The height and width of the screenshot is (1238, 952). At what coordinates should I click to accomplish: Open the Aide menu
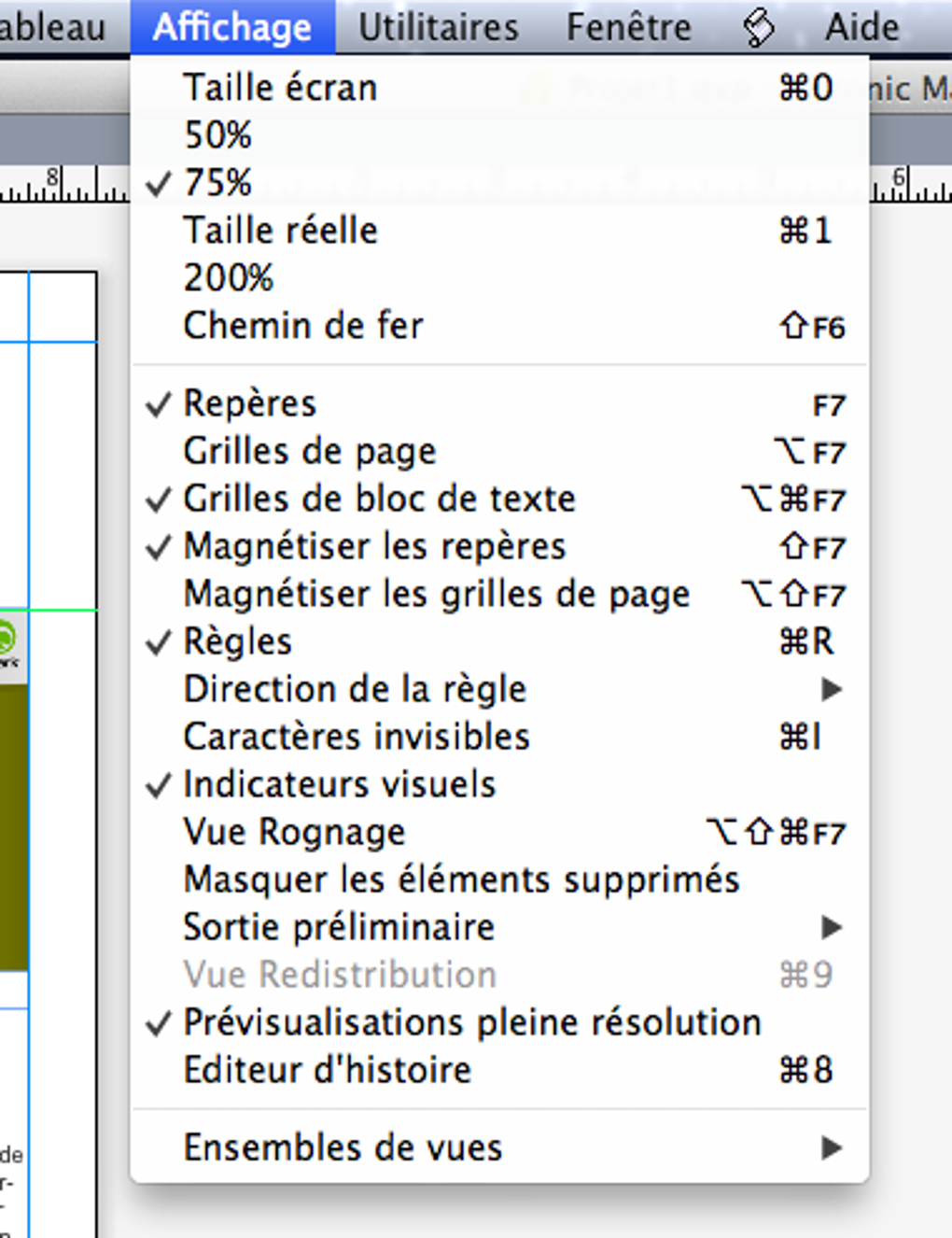[860, 25]
